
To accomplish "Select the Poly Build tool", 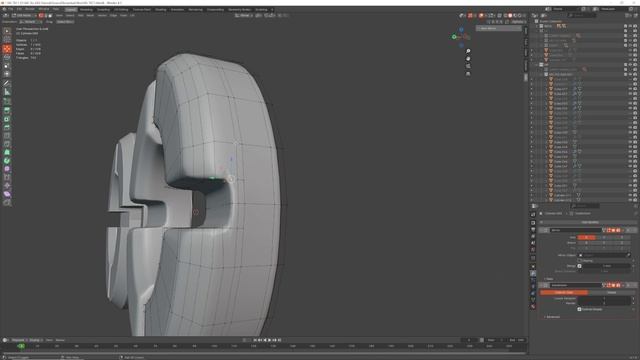I will 7,152.
